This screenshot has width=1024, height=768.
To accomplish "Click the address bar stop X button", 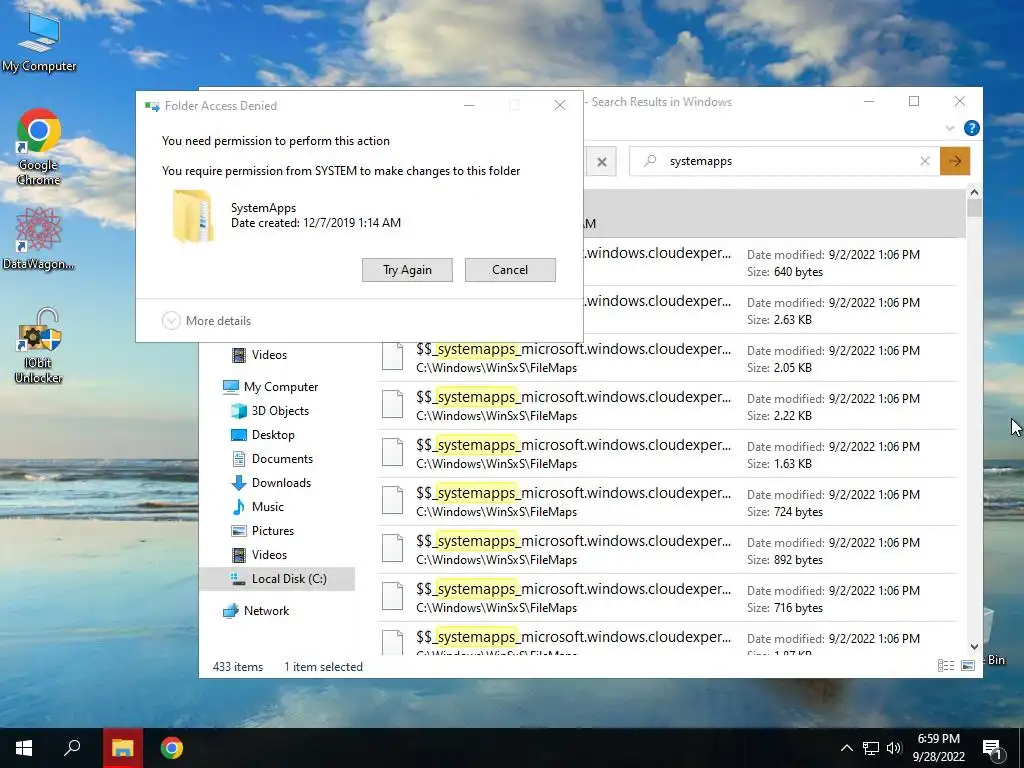I will 601,161.
